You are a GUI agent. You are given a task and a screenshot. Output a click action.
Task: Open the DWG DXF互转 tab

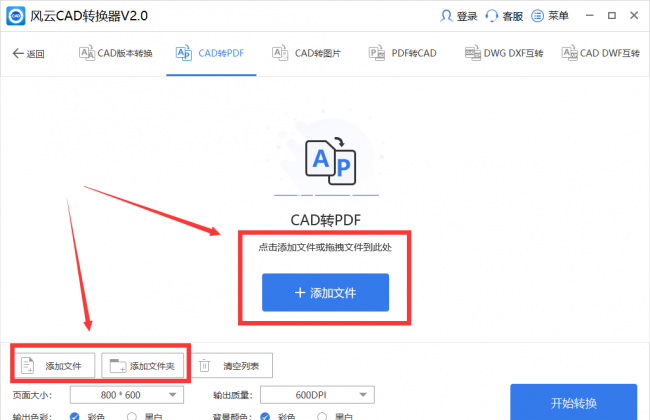pyautogui.click(x=504, y=53)
